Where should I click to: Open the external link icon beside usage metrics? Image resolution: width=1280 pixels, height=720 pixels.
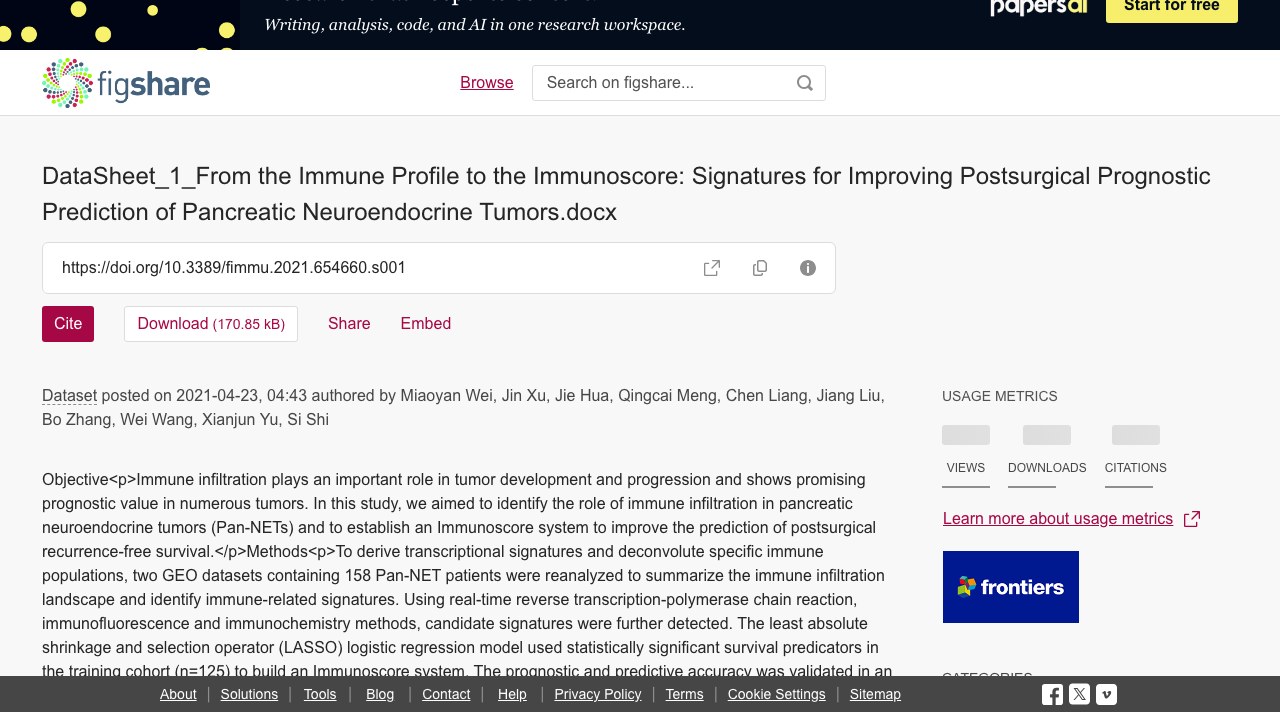point(1191,519)
